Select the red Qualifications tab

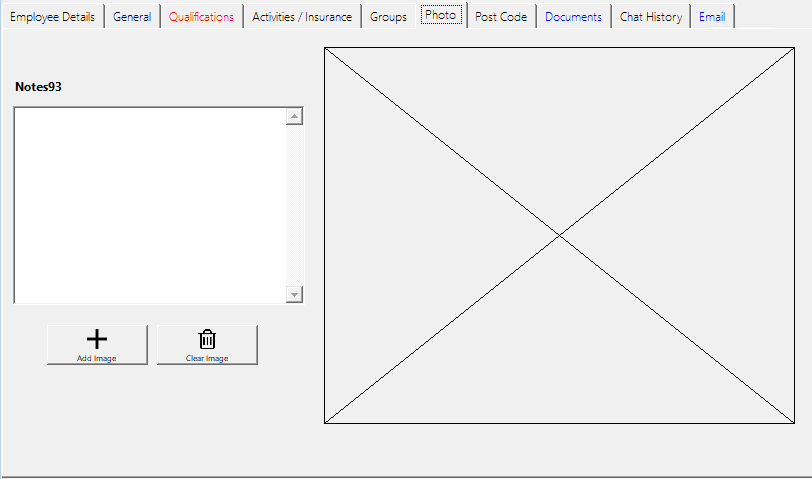point(201,17)
